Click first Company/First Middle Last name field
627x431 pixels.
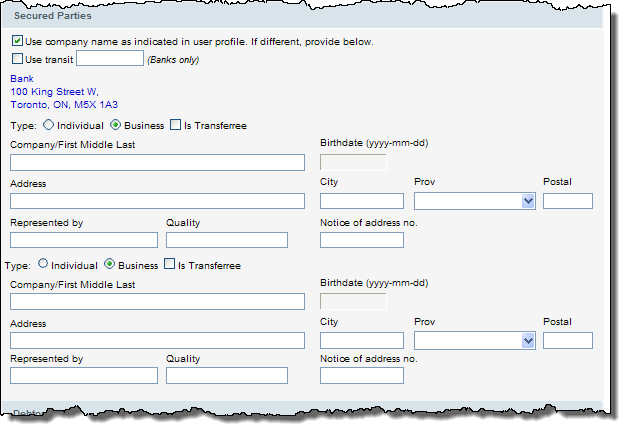pos(157,162)
